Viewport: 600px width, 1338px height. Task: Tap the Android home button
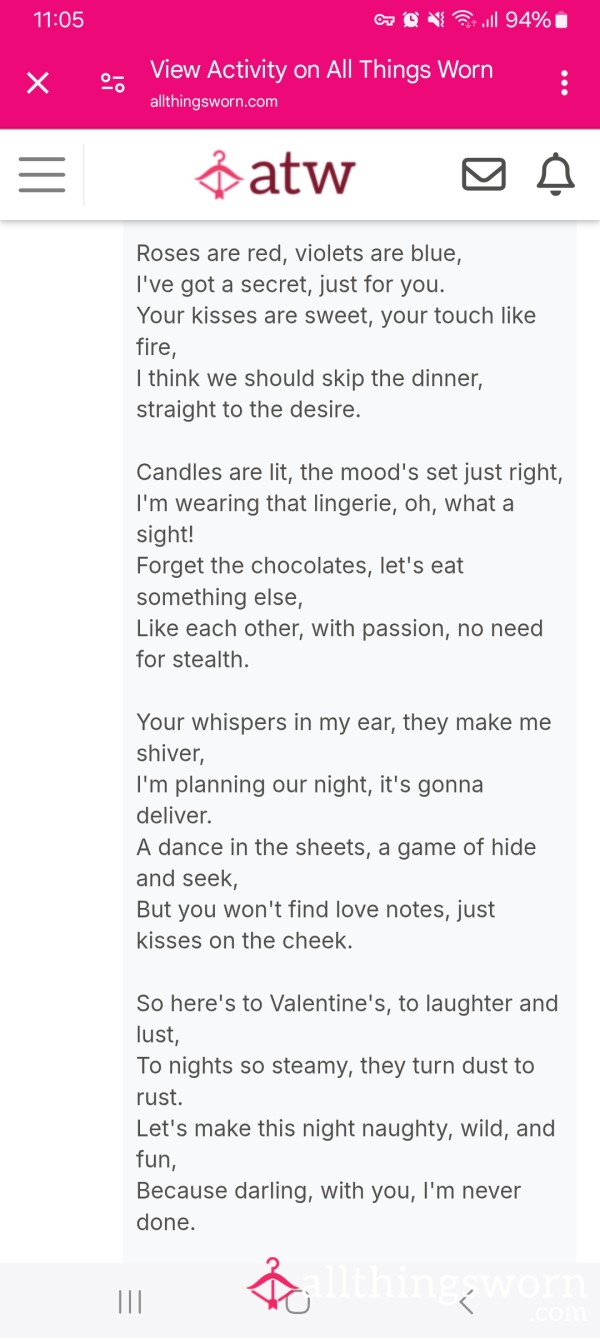coord(298,1301)
